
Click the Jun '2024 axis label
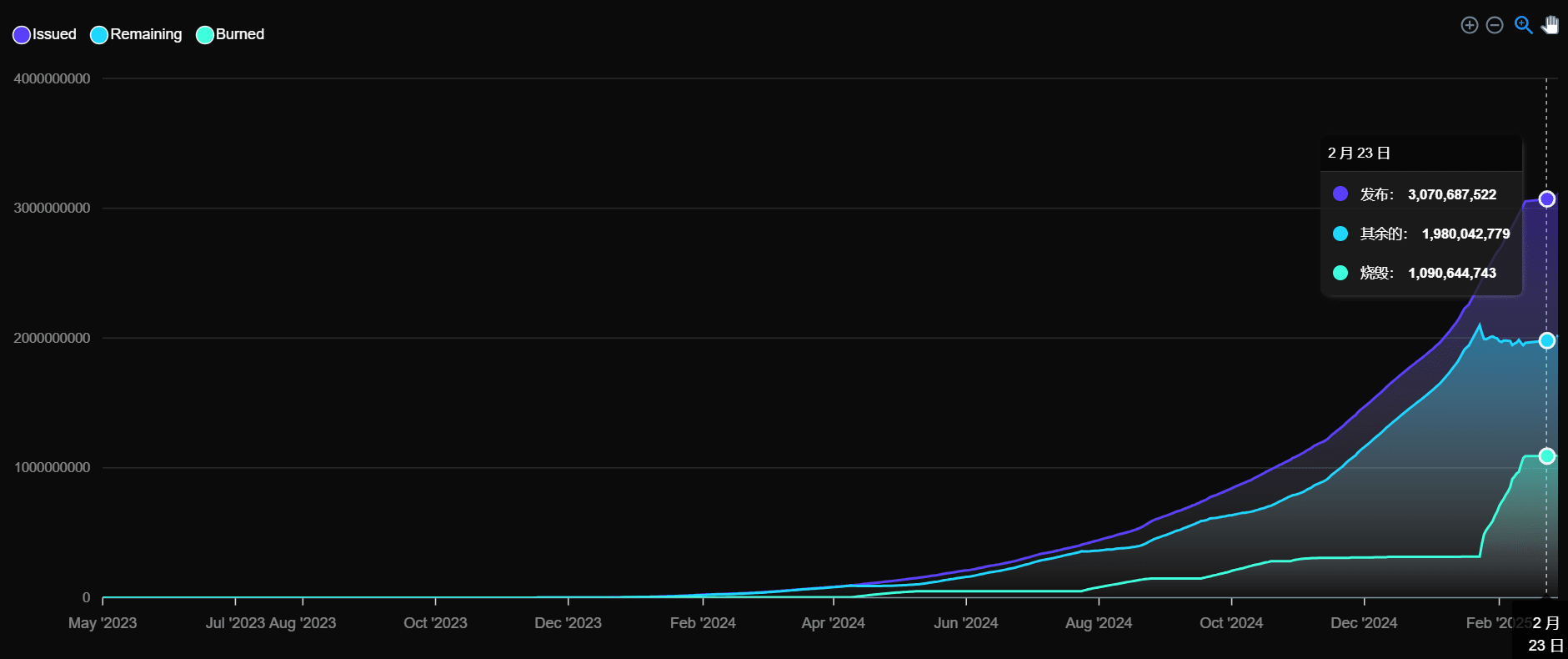pos(966,623)
